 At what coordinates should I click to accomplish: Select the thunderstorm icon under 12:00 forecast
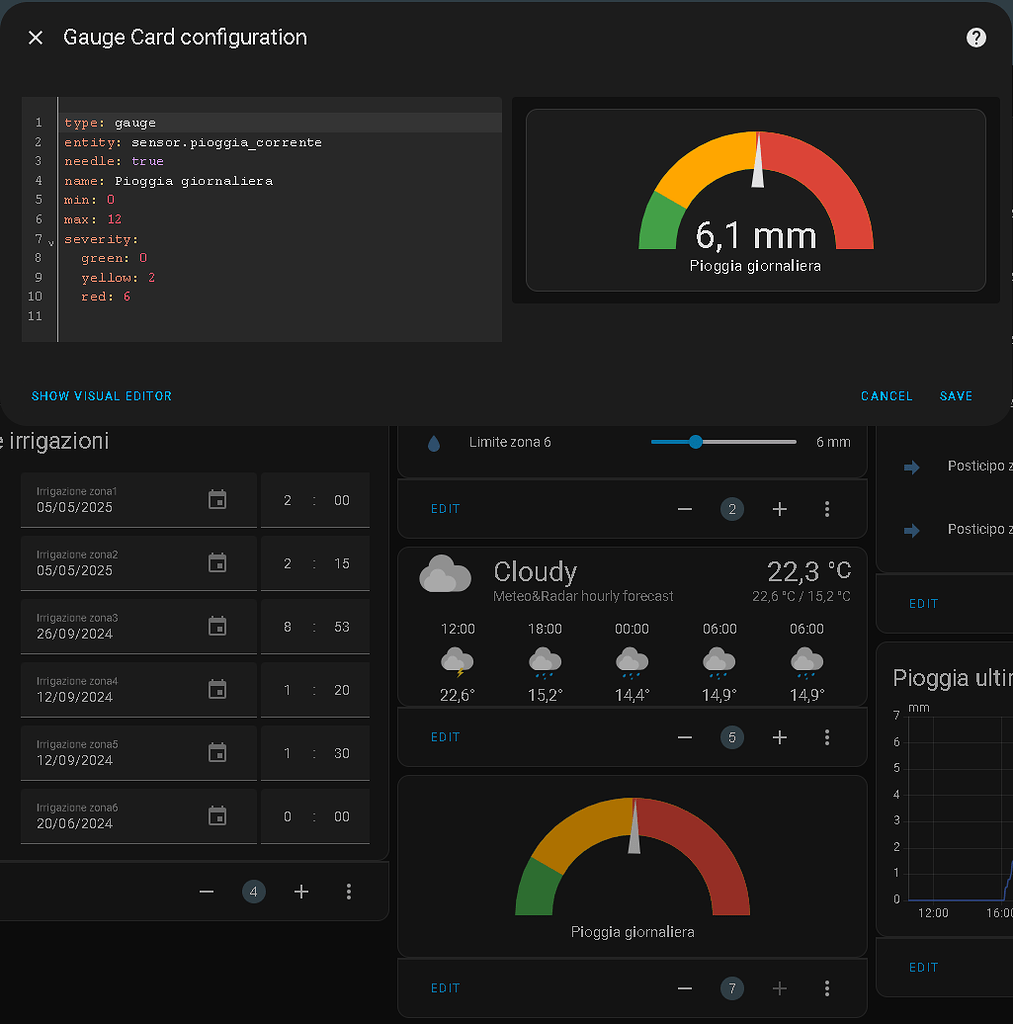(457, 662)
